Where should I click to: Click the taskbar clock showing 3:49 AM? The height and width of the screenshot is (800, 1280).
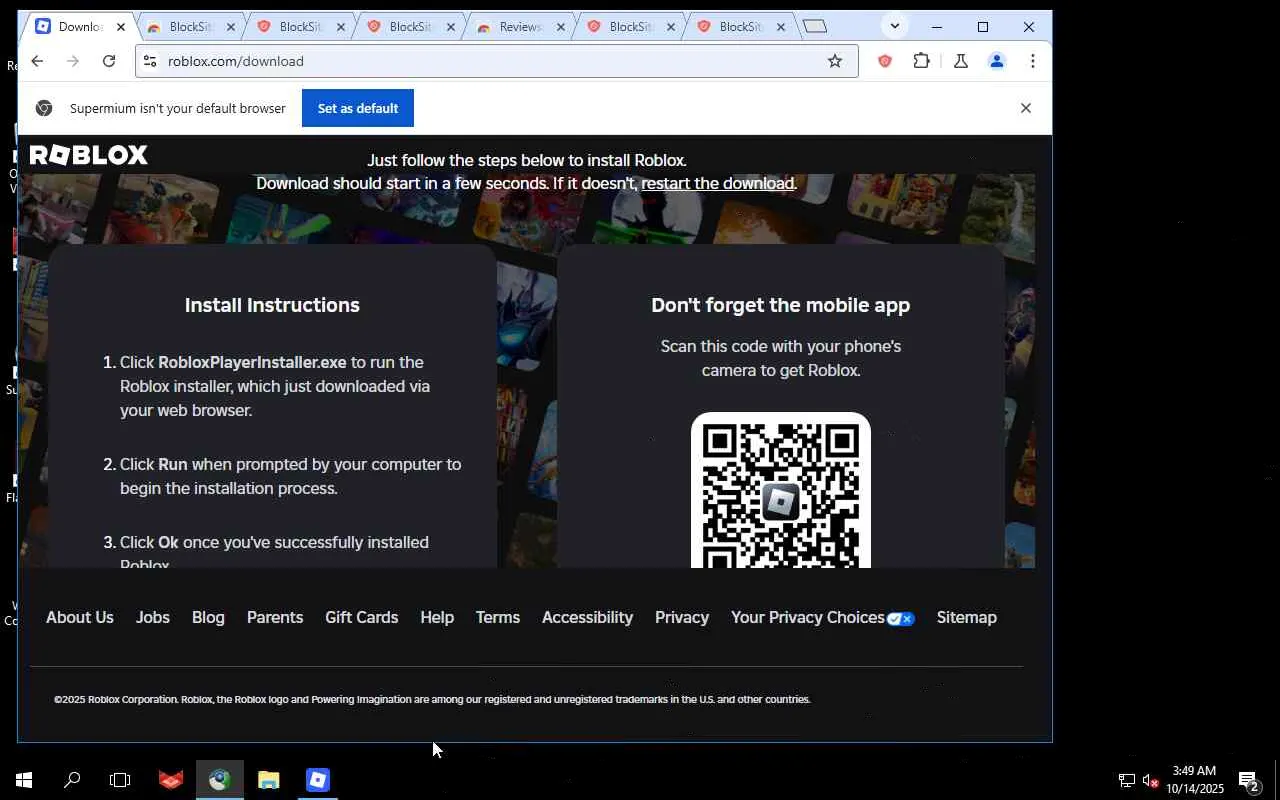tap(1194, 780)
